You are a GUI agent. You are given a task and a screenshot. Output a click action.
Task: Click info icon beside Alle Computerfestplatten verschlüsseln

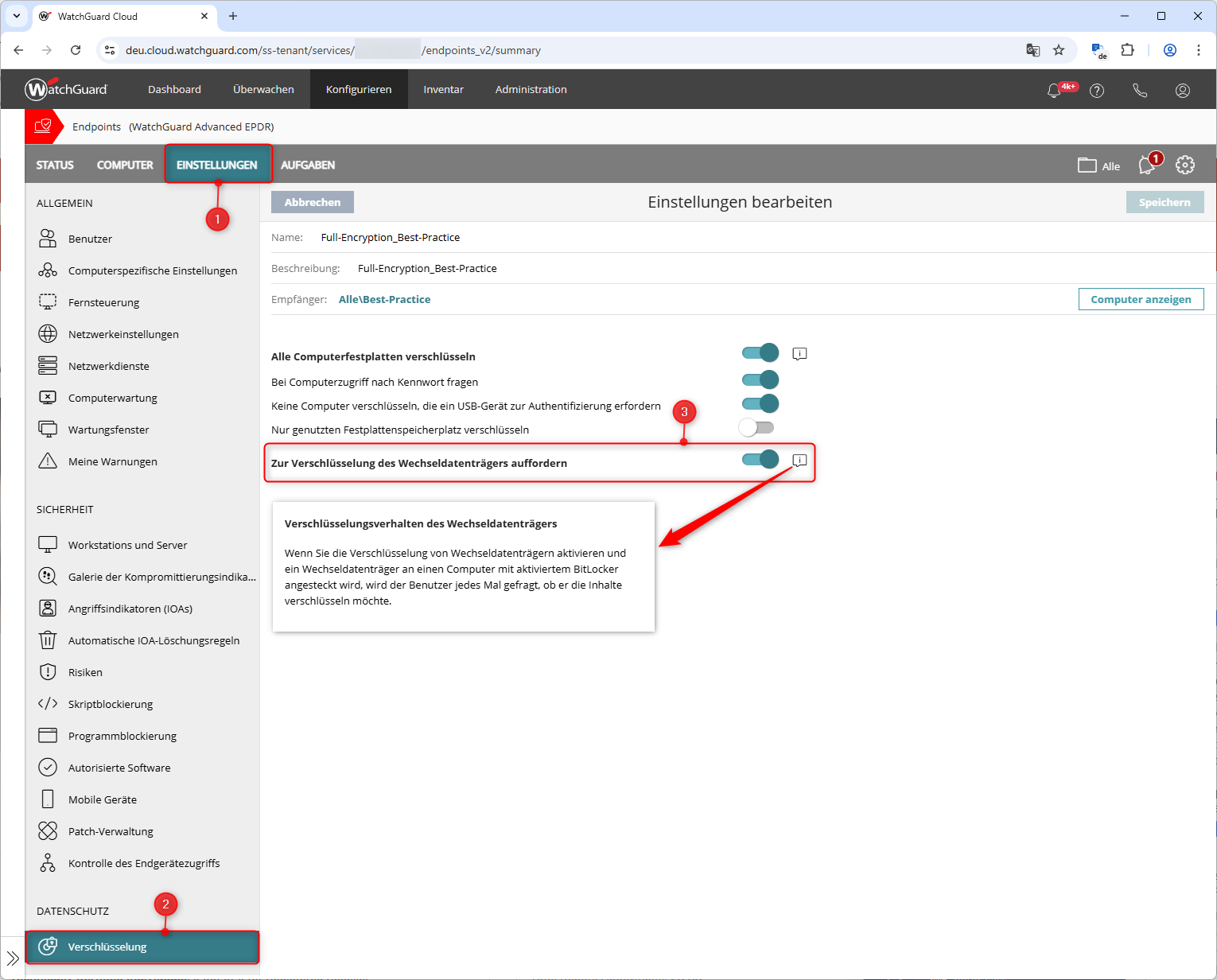click(799, 354)
